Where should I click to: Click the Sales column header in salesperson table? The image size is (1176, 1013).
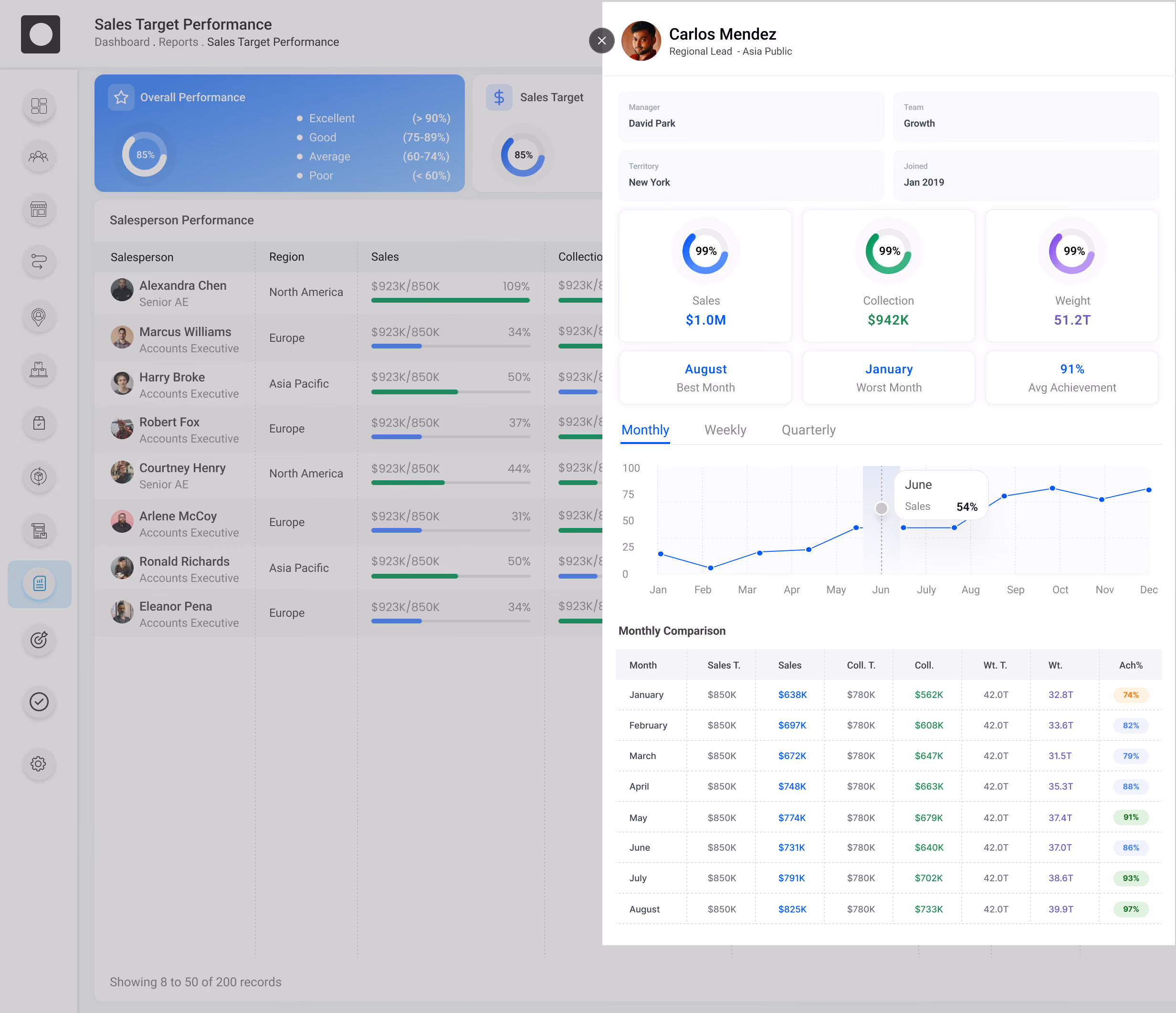click(385, 257)
